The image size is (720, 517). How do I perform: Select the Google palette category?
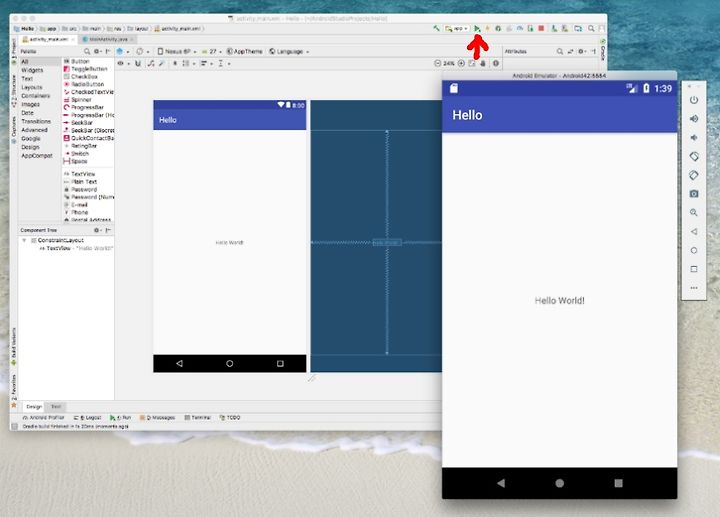tap(31, 139)
